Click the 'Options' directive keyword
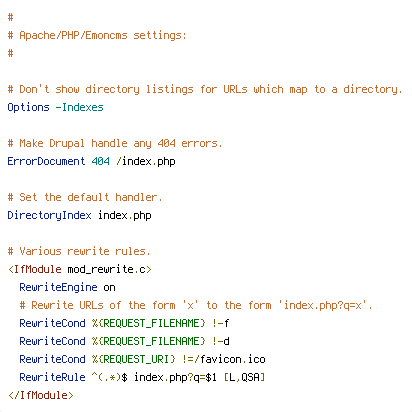The image size is (412, 412). (x=29, y=107)
